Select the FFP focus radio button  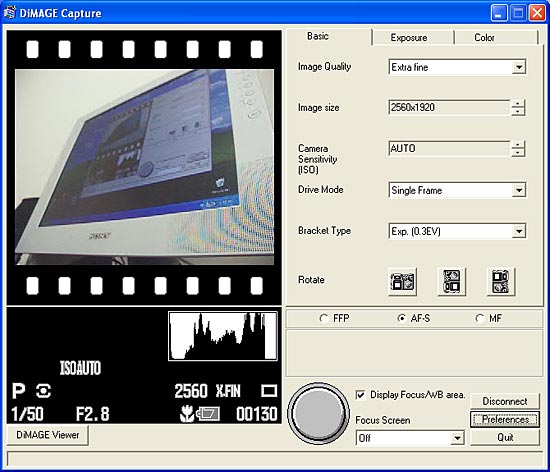click(x=323, y=318)
